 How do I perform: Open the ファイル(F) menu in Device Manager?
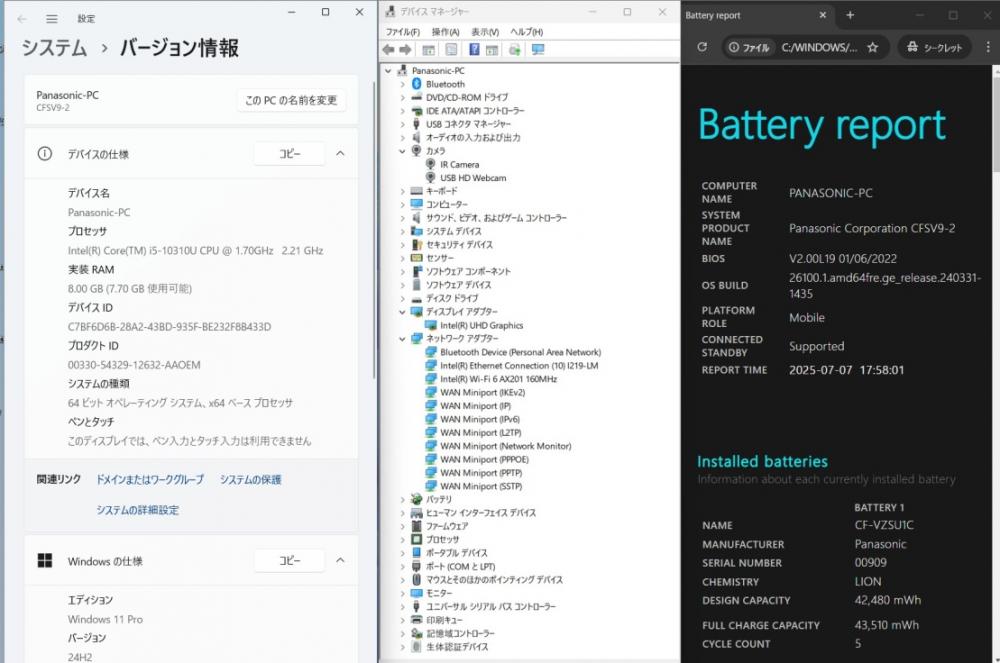(402, 31)
